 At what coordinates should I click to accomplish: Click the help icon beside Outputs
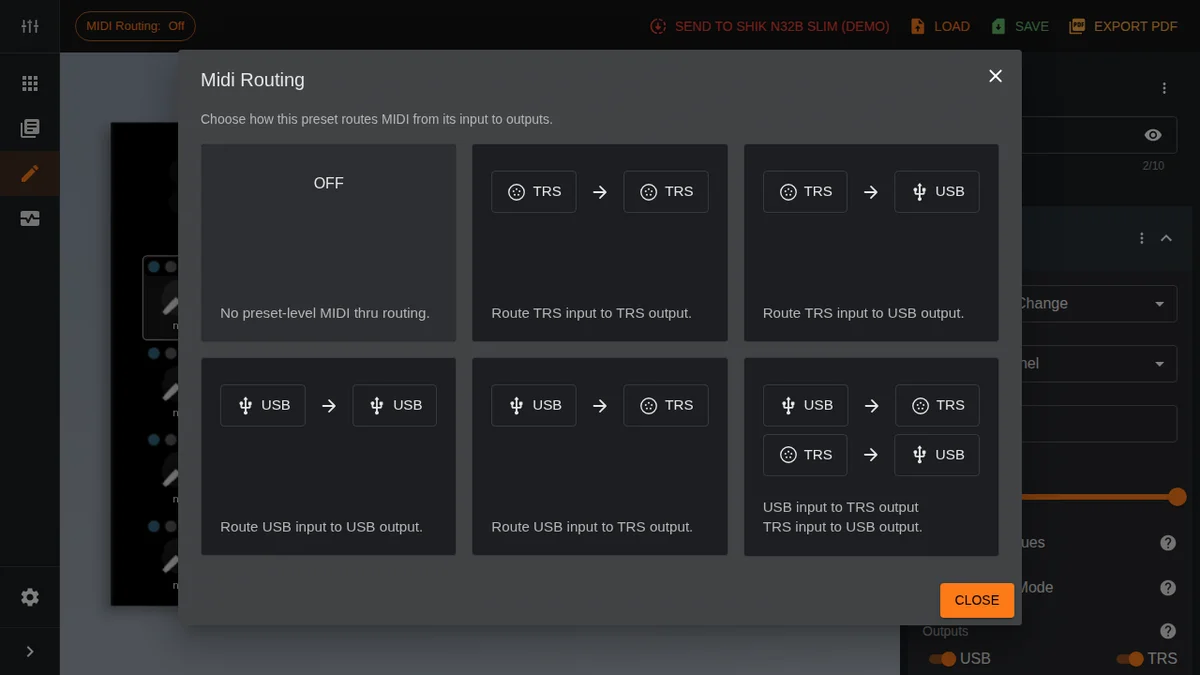click(1167, 631)
